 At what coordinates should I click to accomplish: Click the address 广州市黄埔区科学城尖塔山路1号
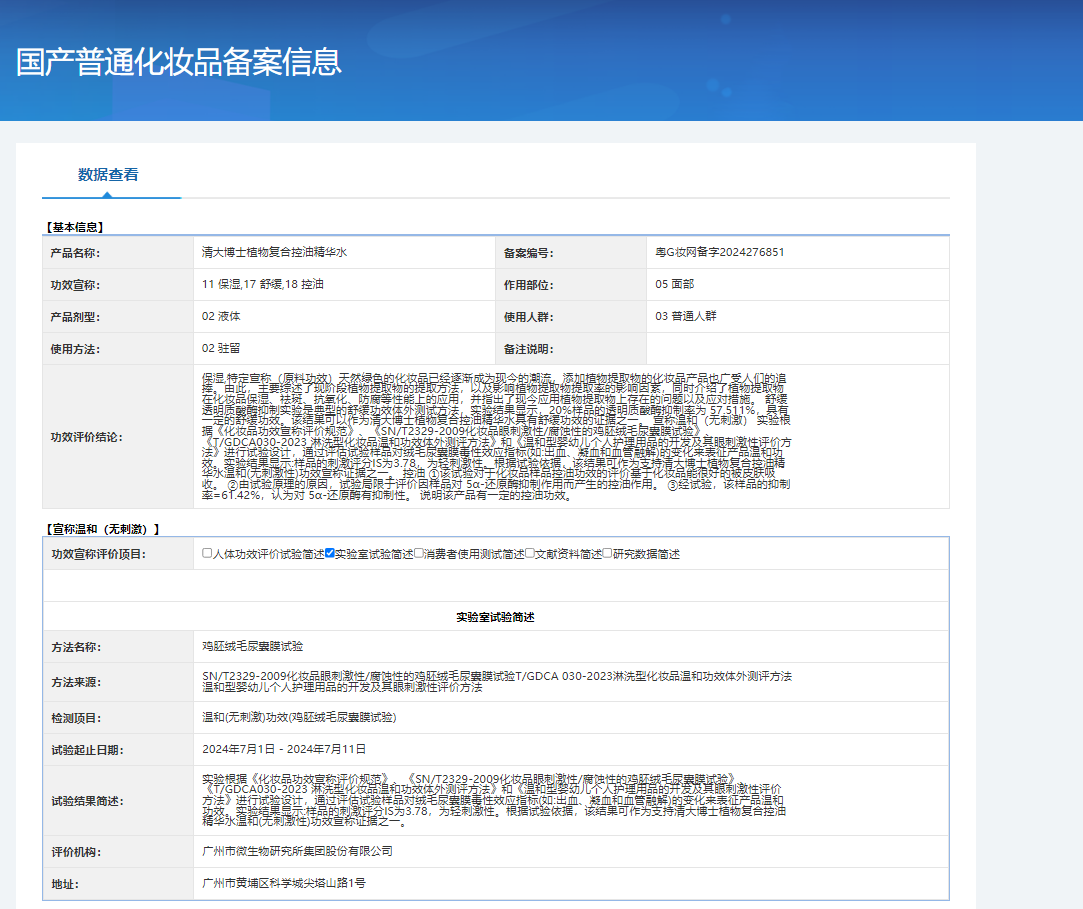tap(284, 883)
